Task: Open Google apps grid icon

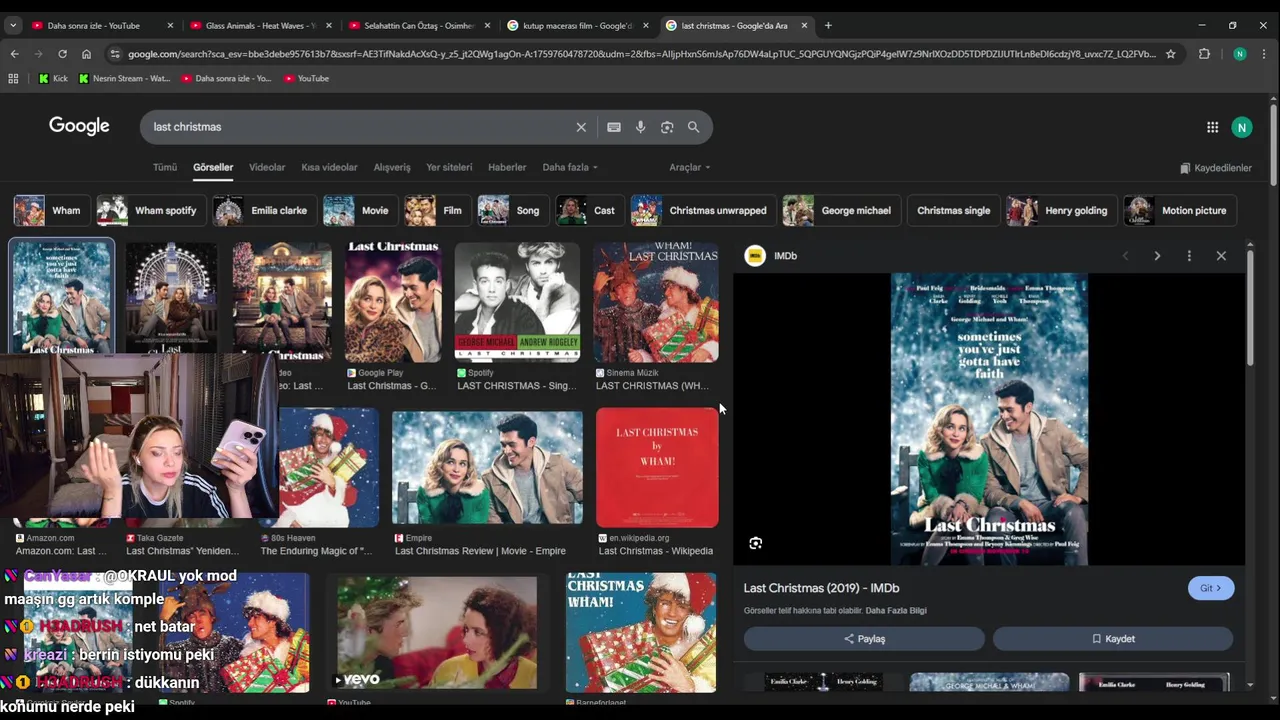Action: point(1212,127)
